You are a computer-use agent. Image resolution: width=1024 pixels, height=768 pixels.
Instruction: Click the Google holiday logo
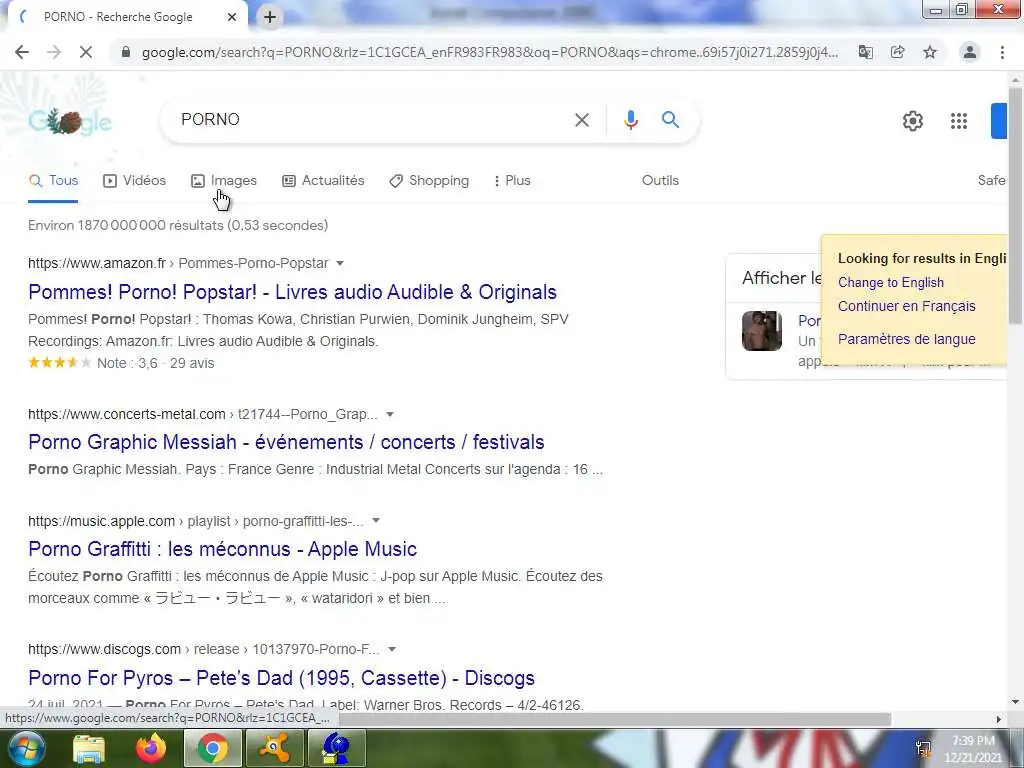[x=70, y=121]
